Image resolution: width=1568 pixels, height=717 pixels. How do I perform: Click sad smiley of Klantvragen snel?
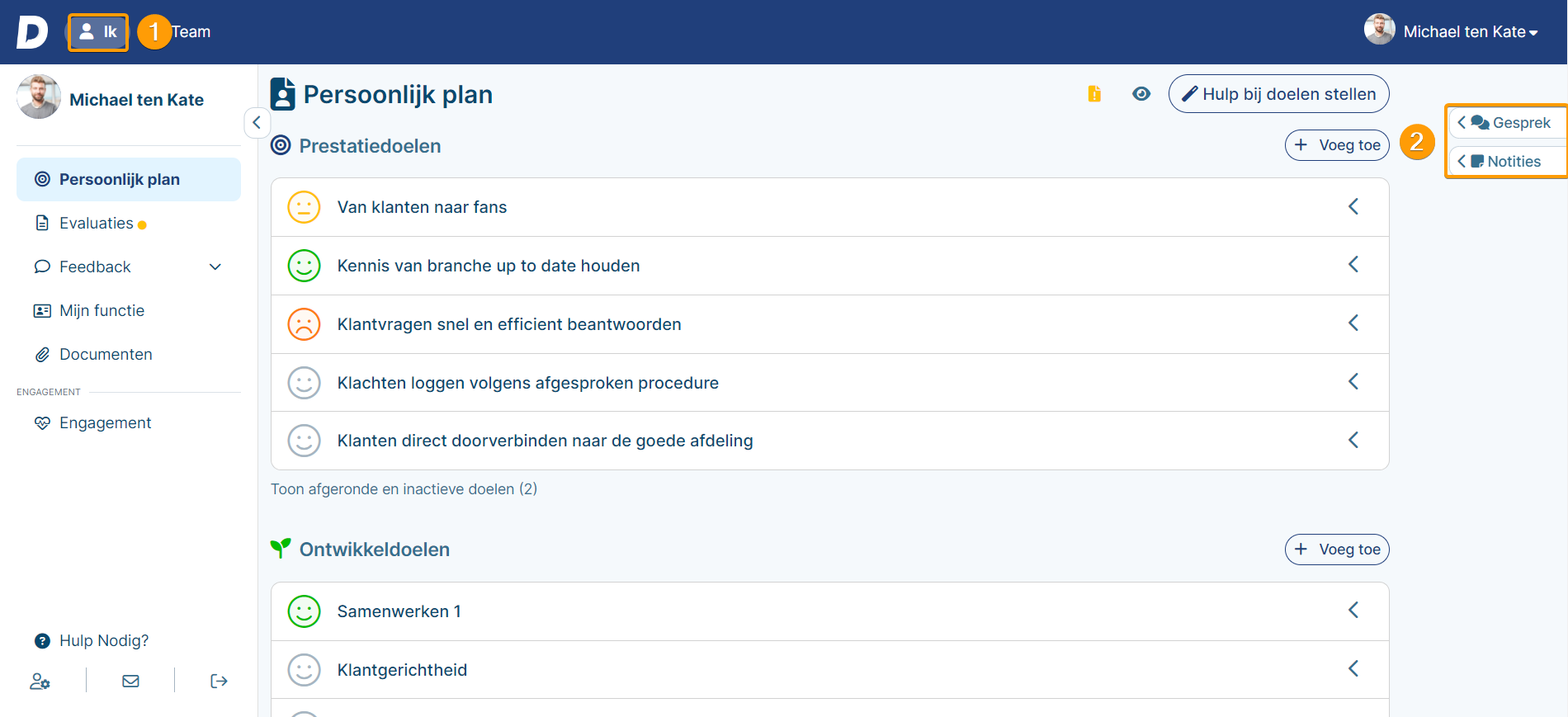(x=304, y=324)
